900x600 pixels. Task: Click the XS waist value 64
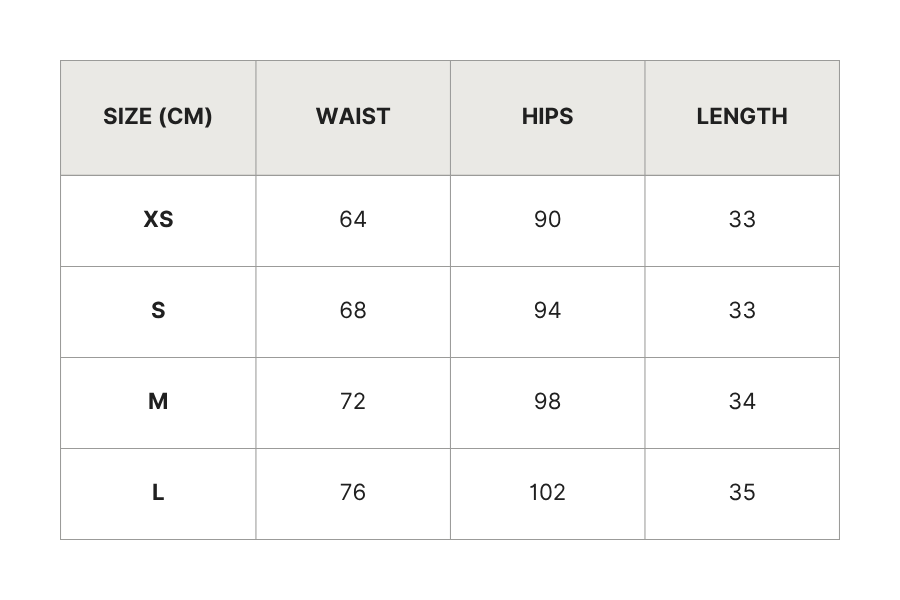353,219
